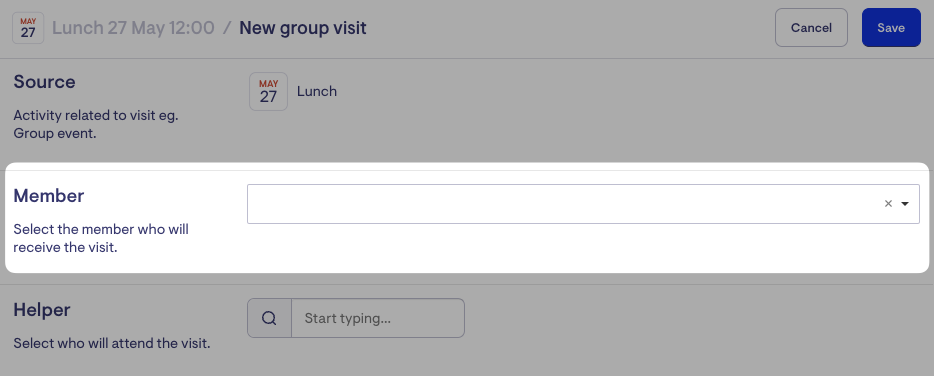Click the 27 date number in header icon
Screen dimensions: 934x376
[x=28, y=33]
